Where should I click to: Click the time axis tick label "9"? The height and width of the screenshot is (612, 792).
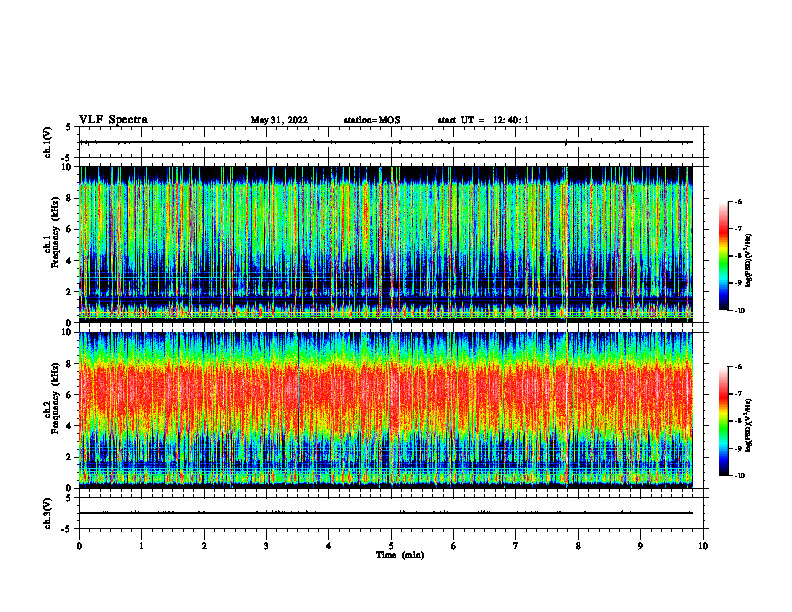(x=640, y=546)
